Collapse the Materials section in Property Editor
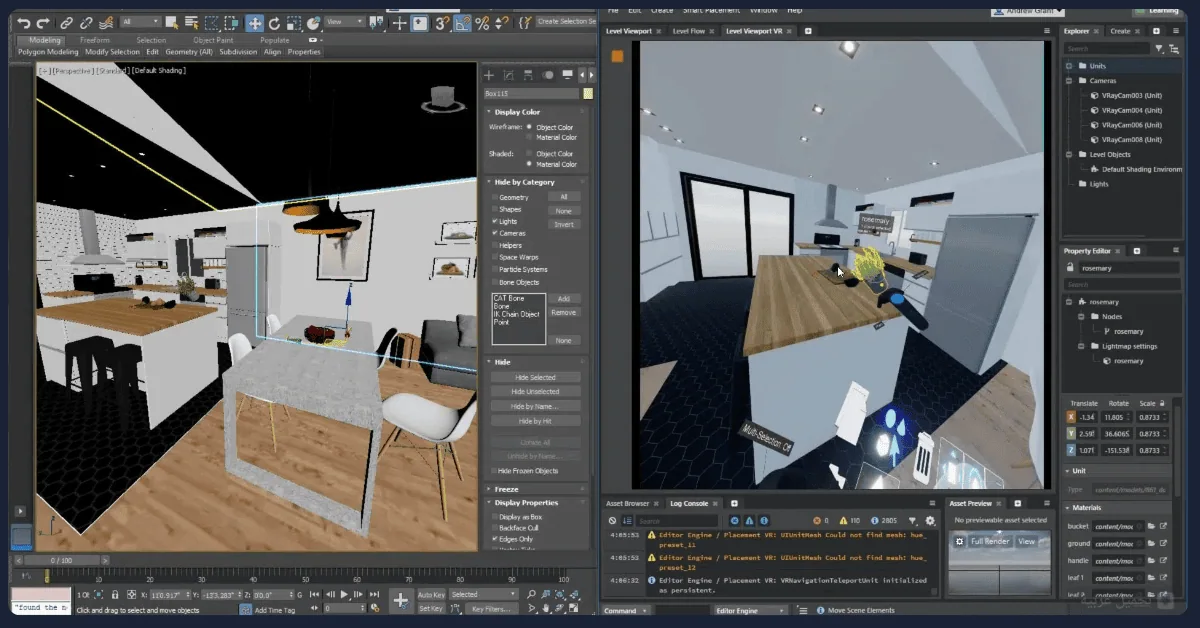The image size is (1200, 628). tap(1067, 508)
